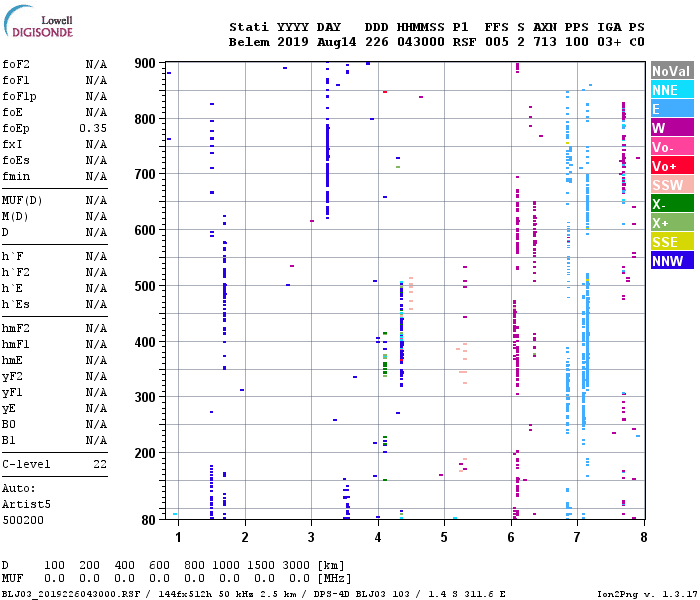Image resolution: width=700 pixels, height=600 pixels.
Task: Click the foF1 parameter label
Action: click(x=16, y=80)
